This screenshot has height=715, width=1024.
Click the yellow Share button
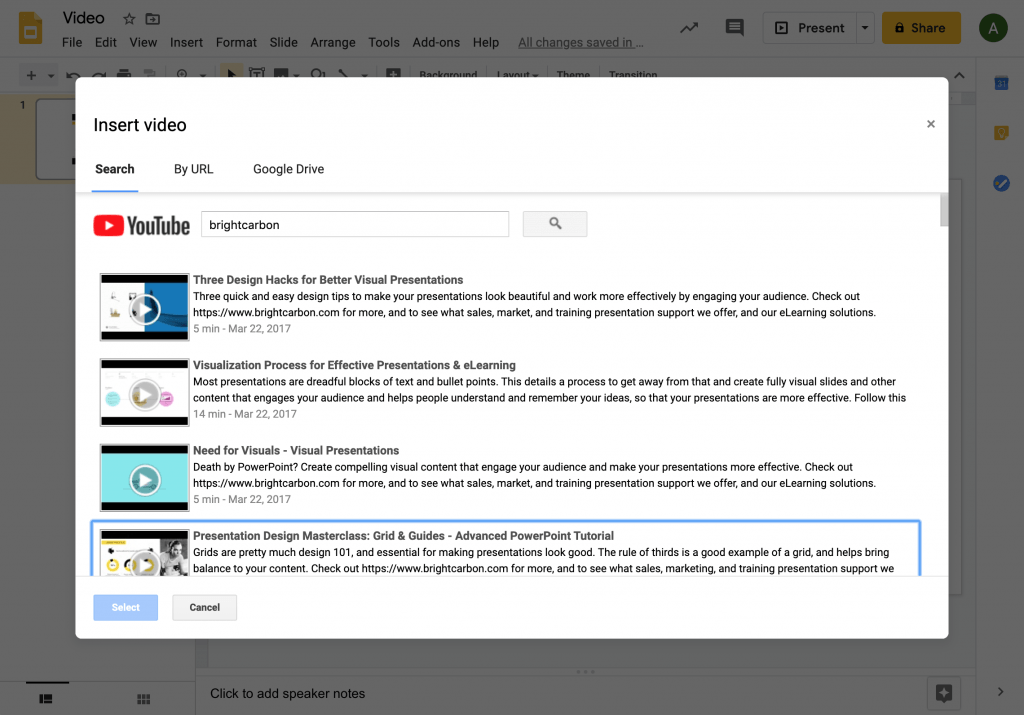pos(920,27)
